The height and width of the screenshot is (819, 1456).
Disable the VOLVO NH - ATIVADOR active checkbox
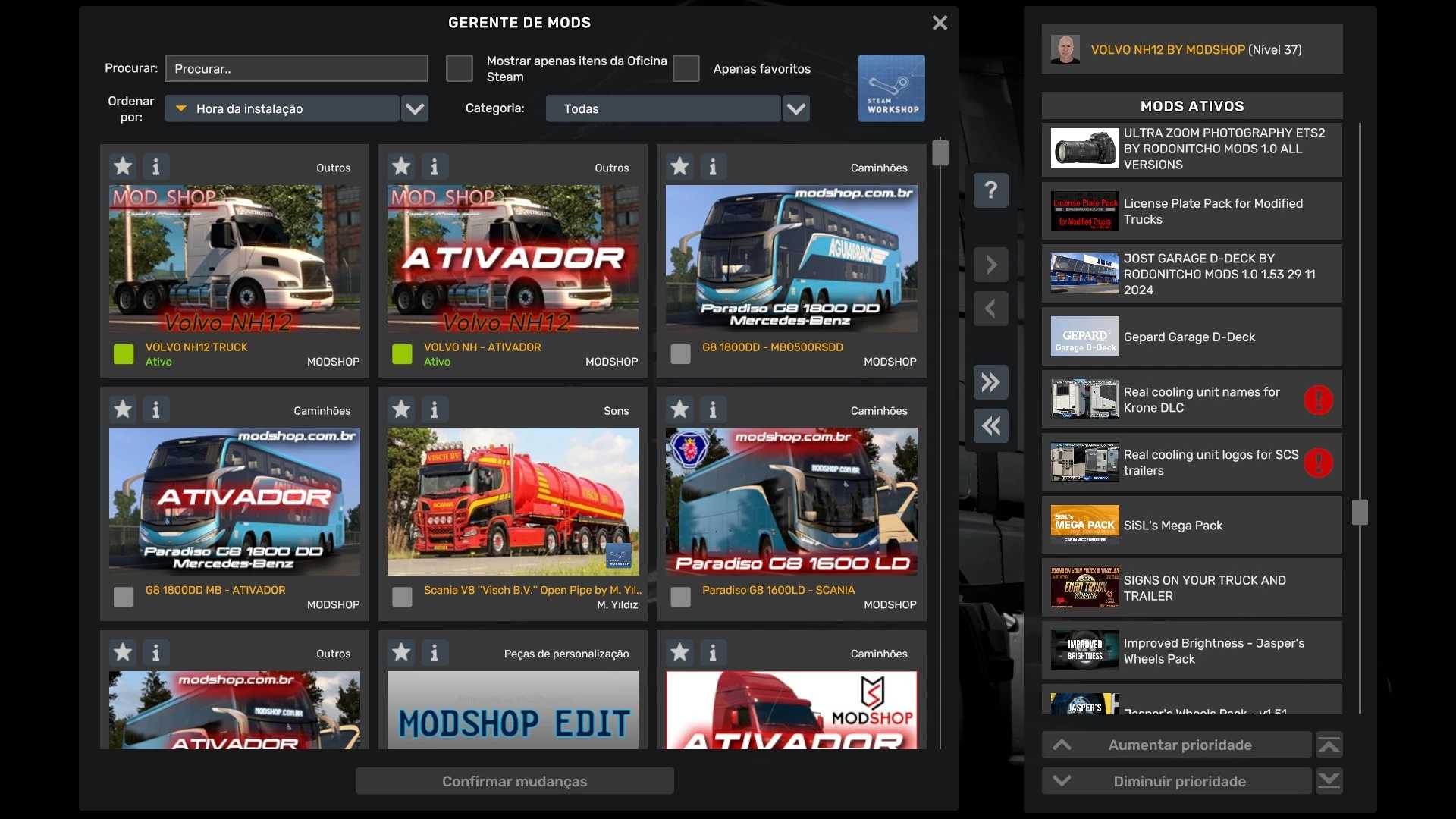click(x=402, y=353)
